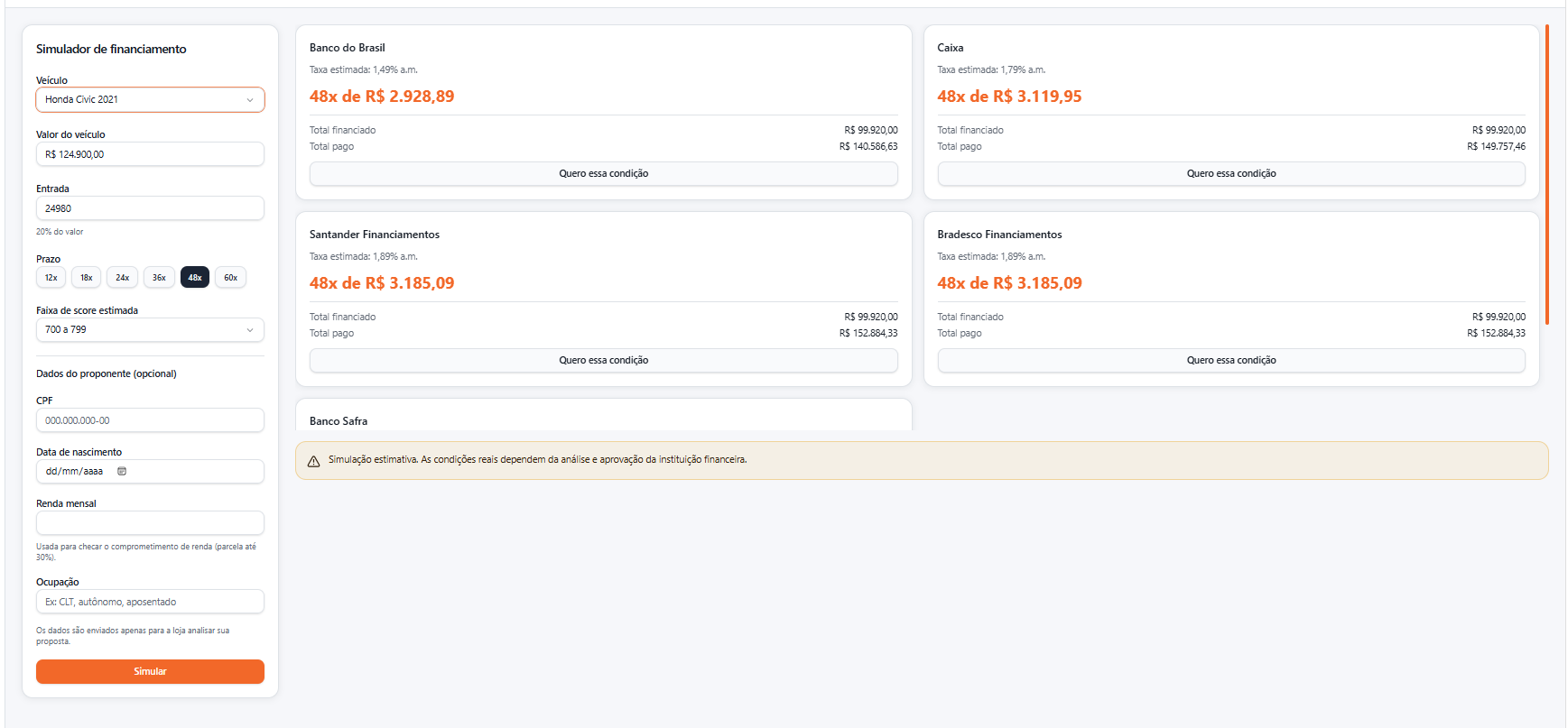Click the orange results scrollbar
Image resolution: width=1568 pixels, height=728 pixels.
[x=1547, y=174]
